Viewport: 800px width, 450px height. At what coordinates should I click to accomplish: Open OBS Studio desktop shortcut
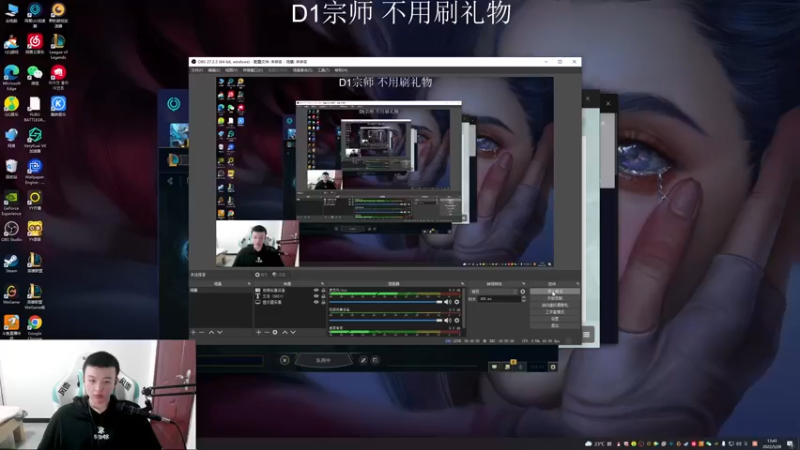coord(11,229)
